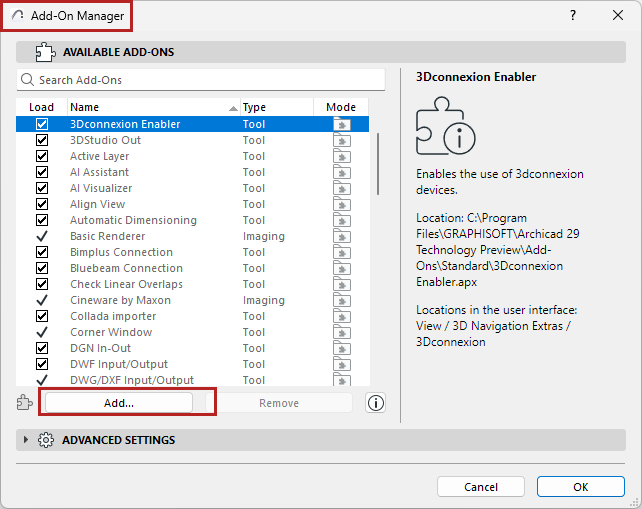Image resolution: width=642 pixels, height=509 pixels.
Task: Sort add-ons by the Type column
Action: [275, 107]
